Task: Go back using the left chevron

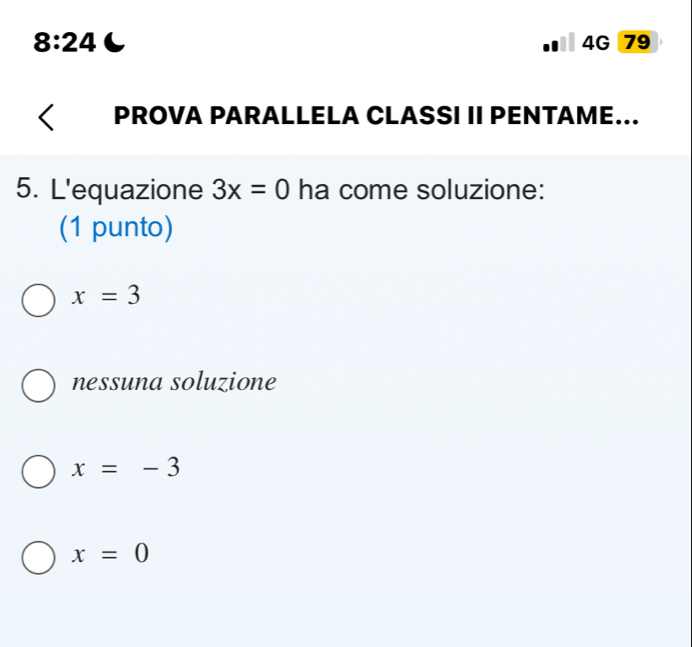Action: (46, 117)
